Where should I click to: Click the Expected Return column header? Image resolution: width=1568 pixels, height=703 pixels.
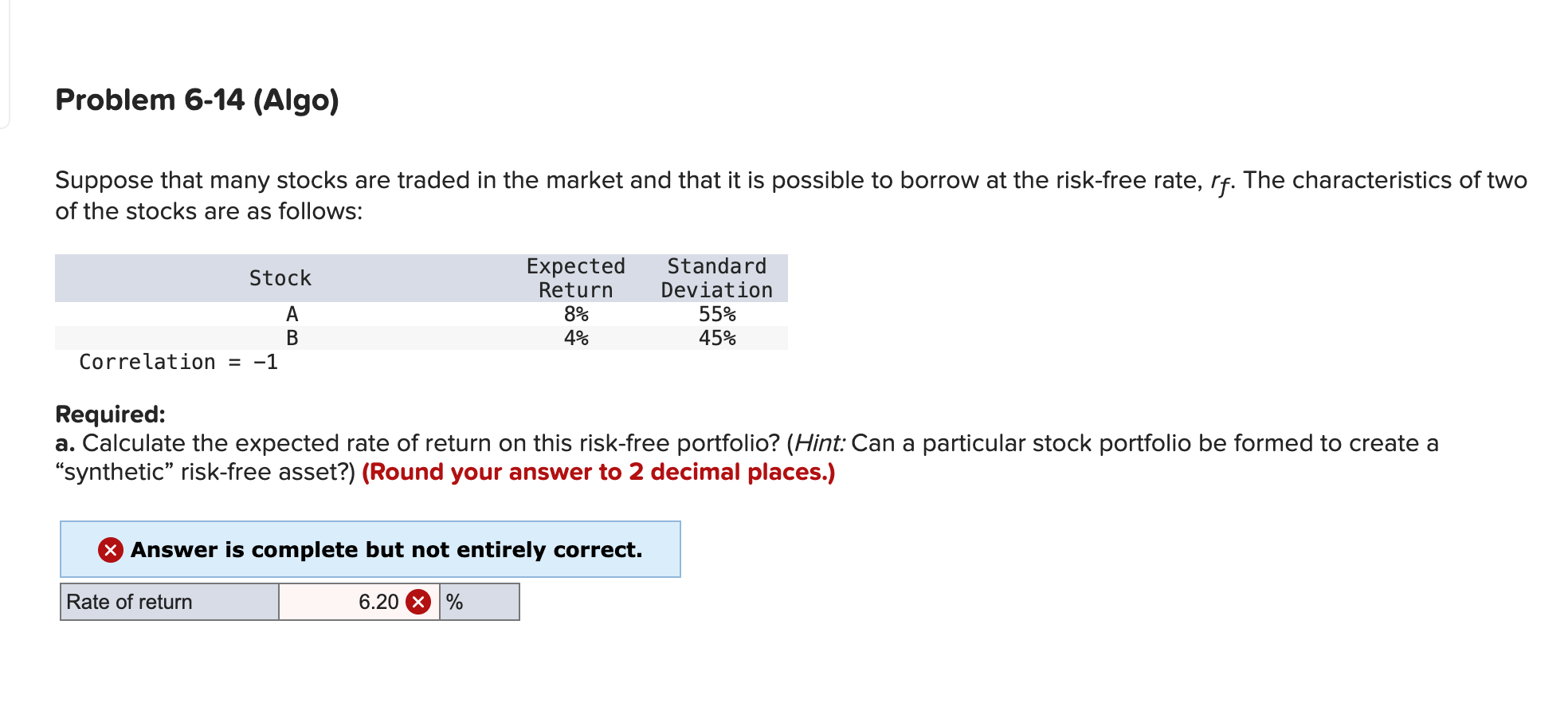(x=575, y=277)
